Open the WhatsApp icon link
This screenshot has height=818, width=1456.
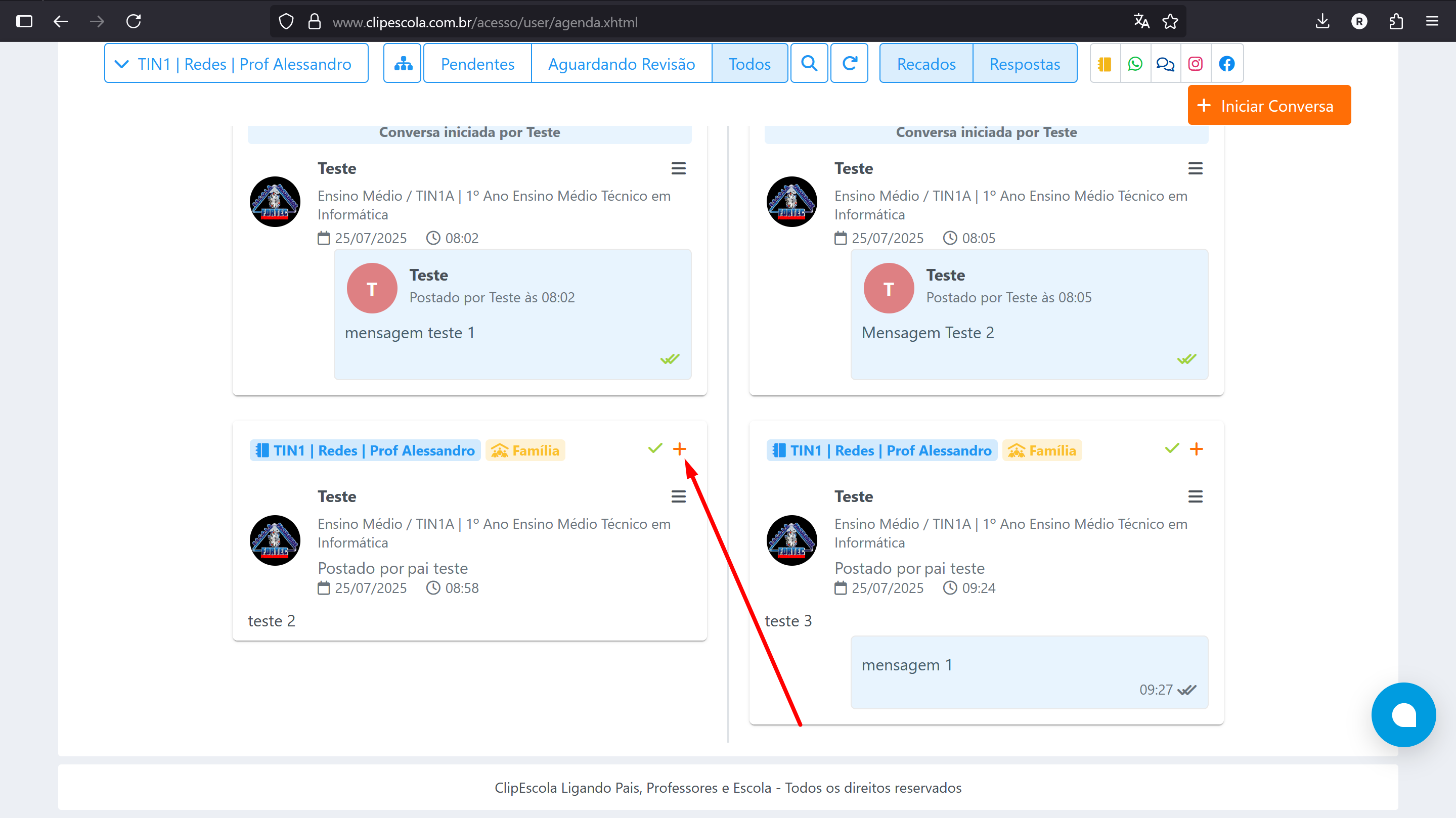[x=1134, y=64]
